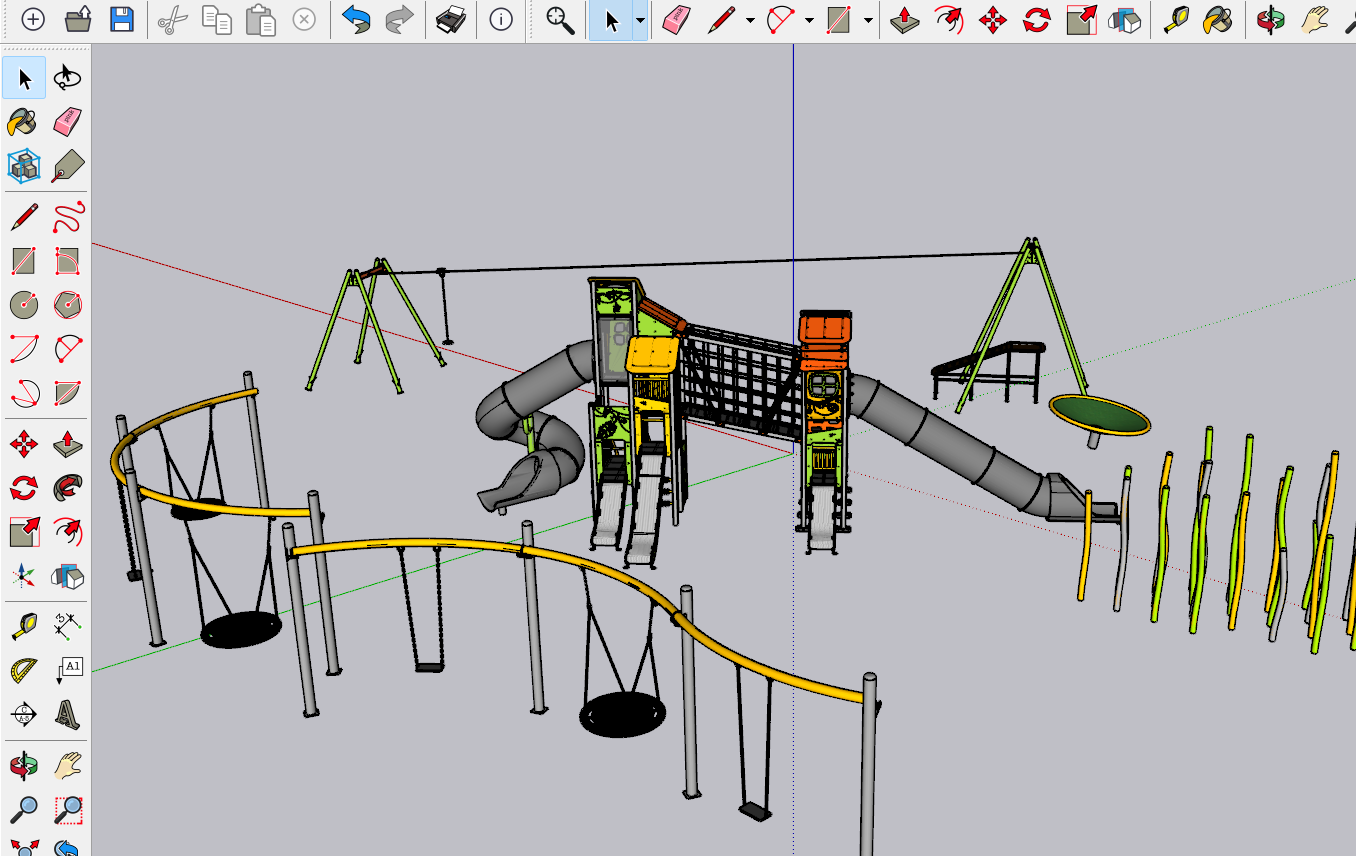
Task: Pick the Tape Measure in the left palette
Action: coord(24,626)
